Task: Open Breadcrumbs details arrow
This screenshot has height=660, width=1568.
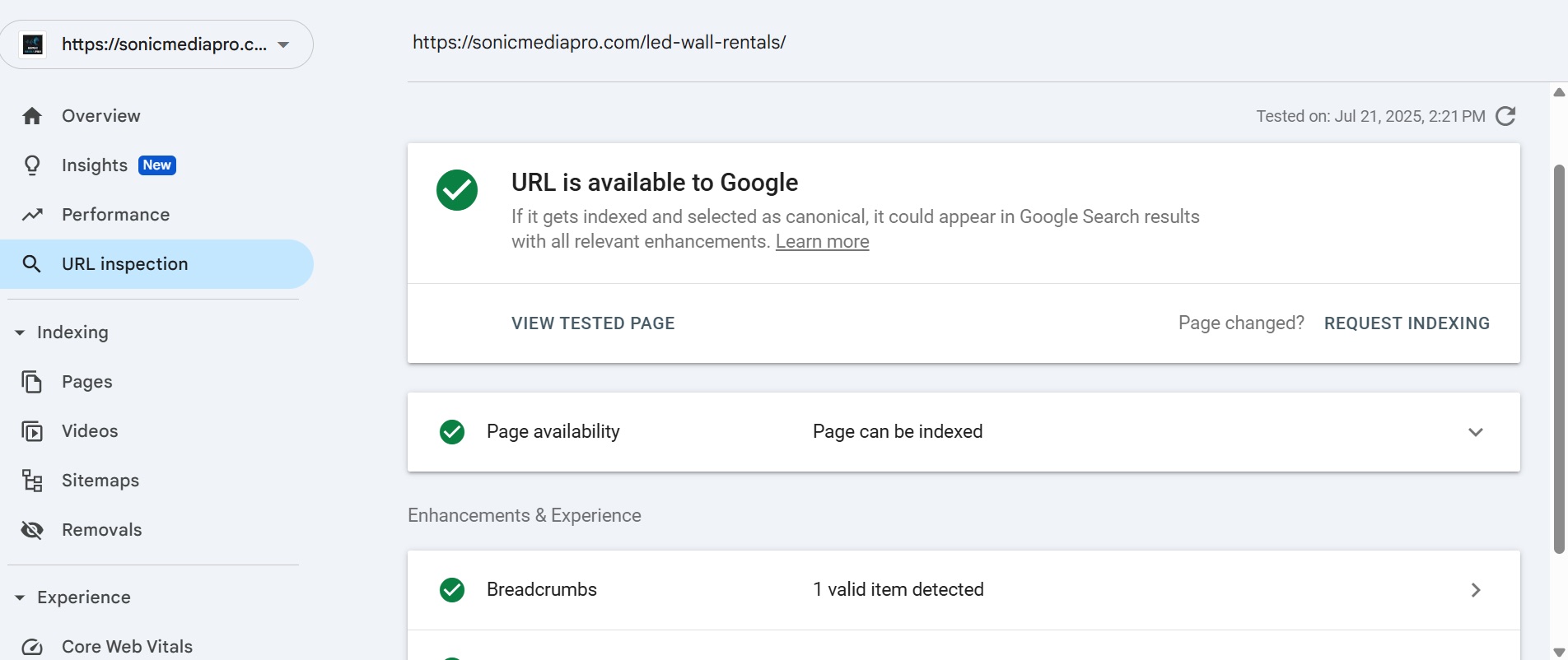Action: tap(1476, 590)
